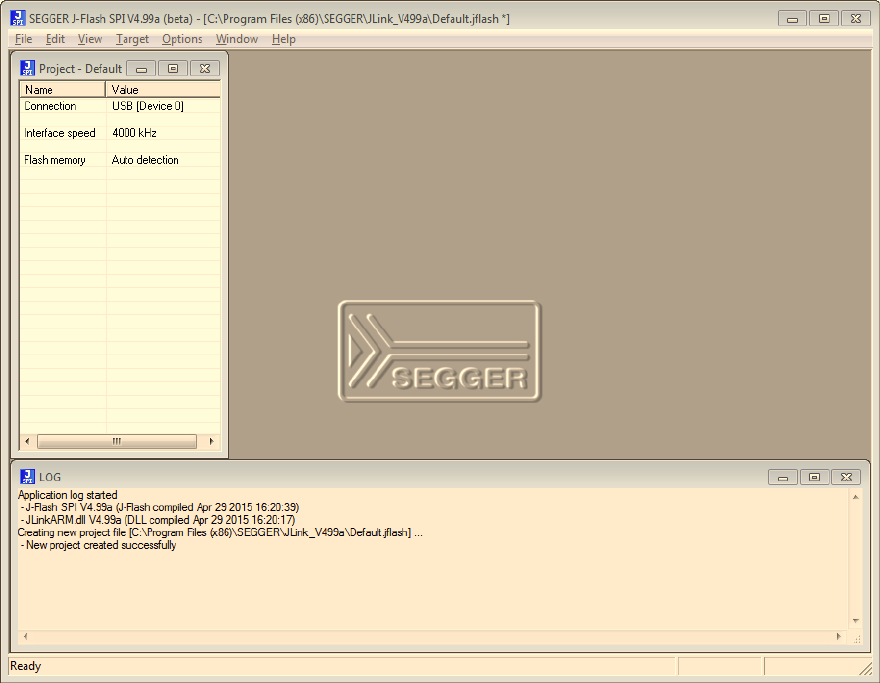
Task: Select the Auto detection value
Action: tap(145, 160)
